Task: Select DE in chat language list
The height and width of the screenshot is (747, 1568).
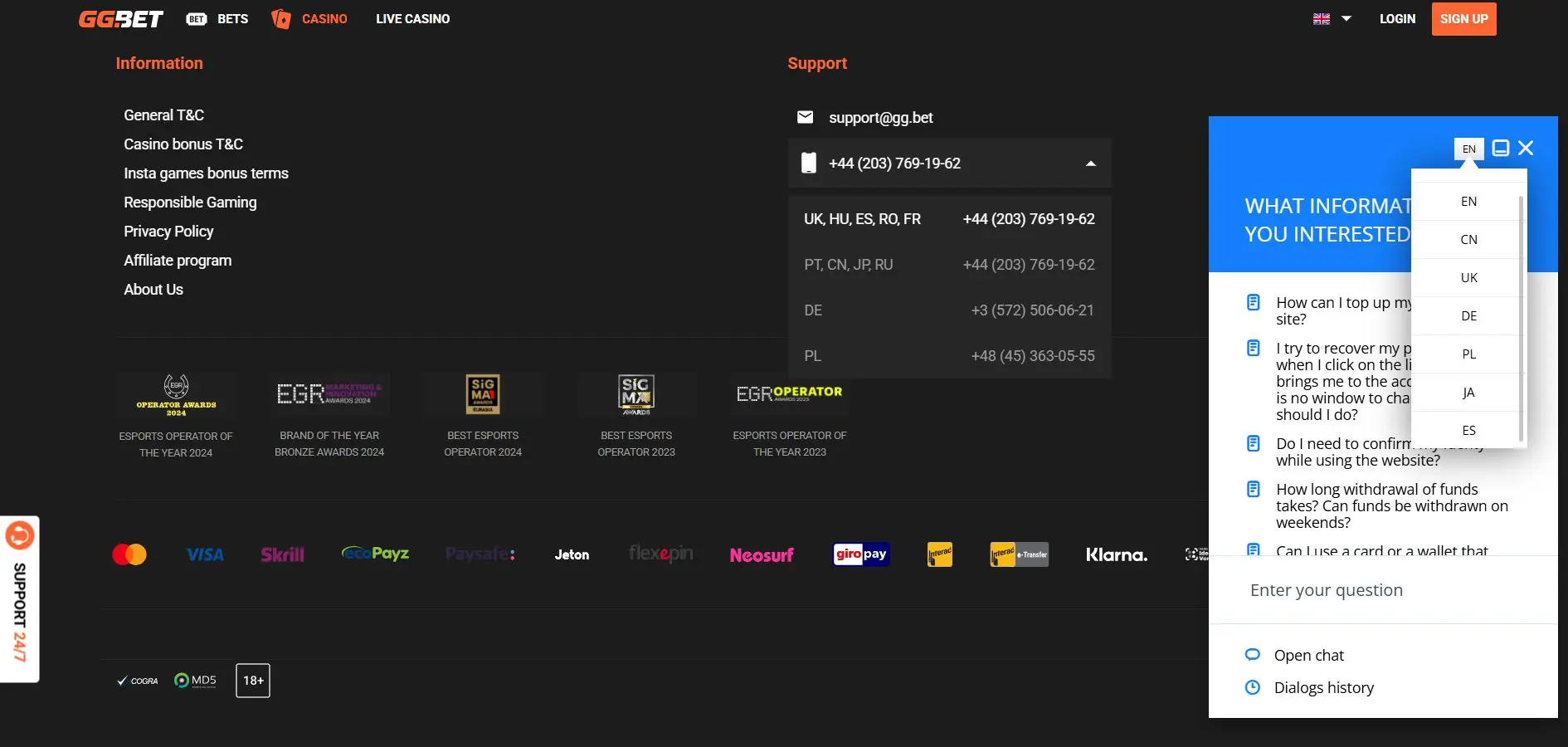Action: point(1468,316)
